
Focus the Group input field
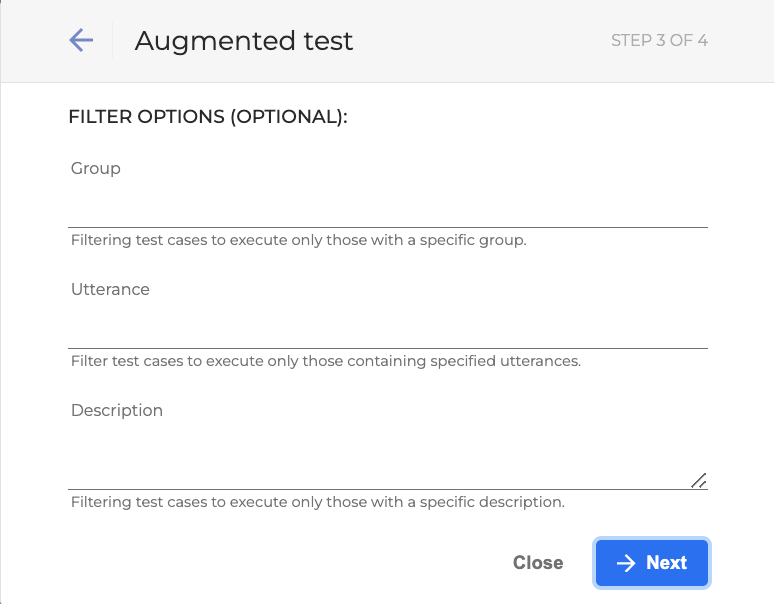tap(388, 208)
